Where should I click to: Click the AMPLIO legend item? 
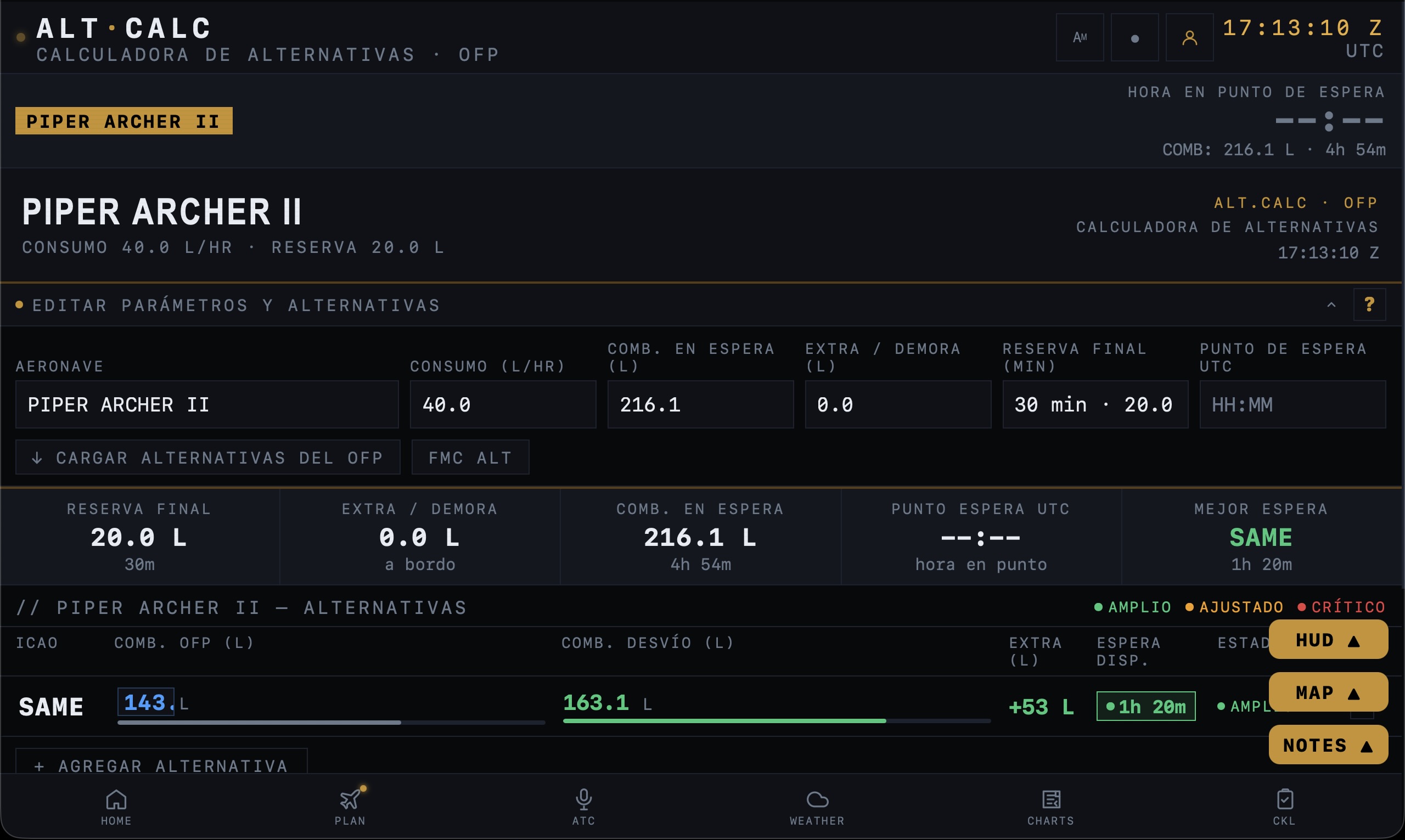point(1133,607)
